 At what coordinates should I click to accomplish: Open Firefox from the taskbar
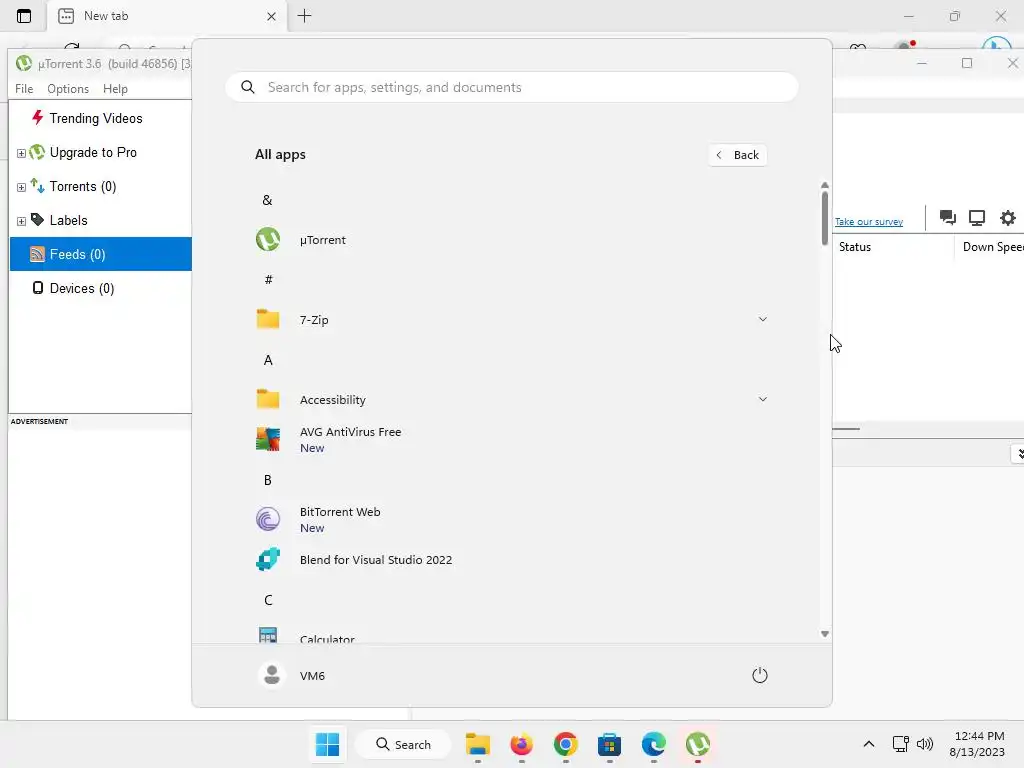522,744
